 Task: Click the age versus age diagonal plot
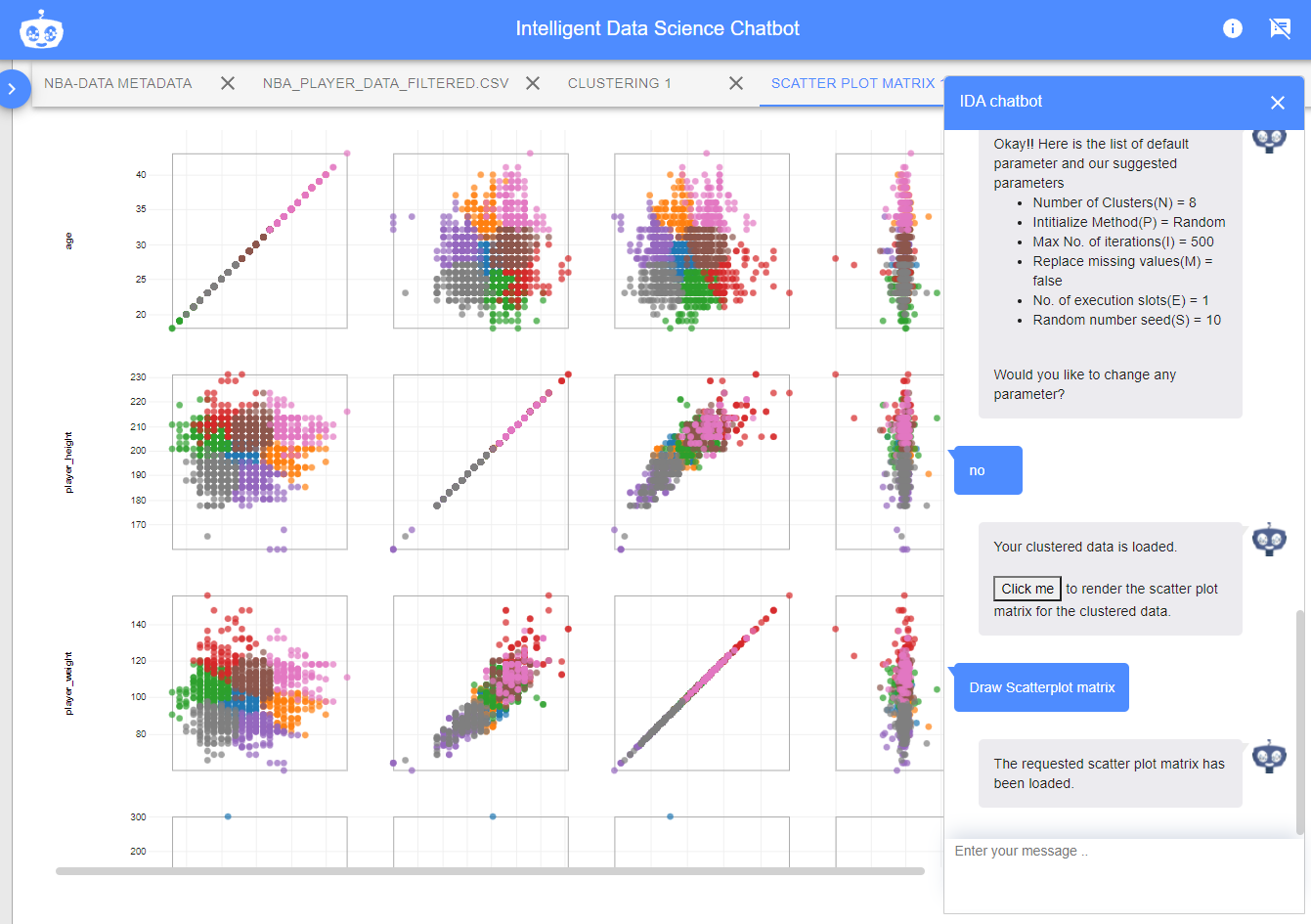coord(260,241)
